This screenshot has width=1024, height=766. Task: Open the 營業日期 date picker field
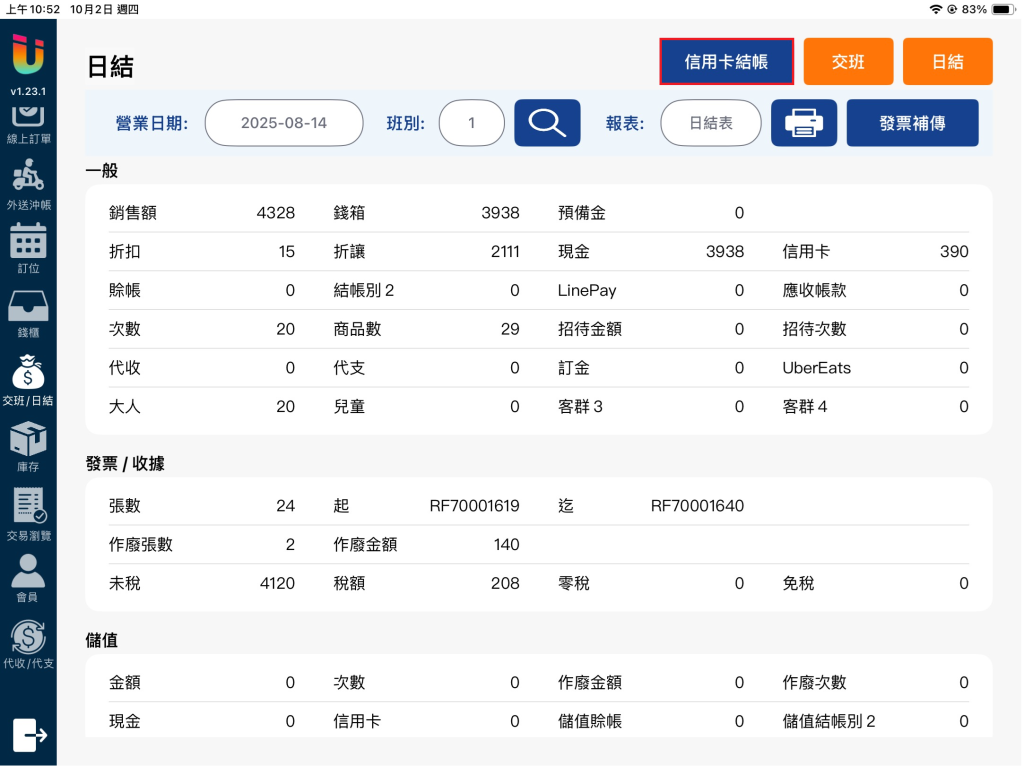284,123
